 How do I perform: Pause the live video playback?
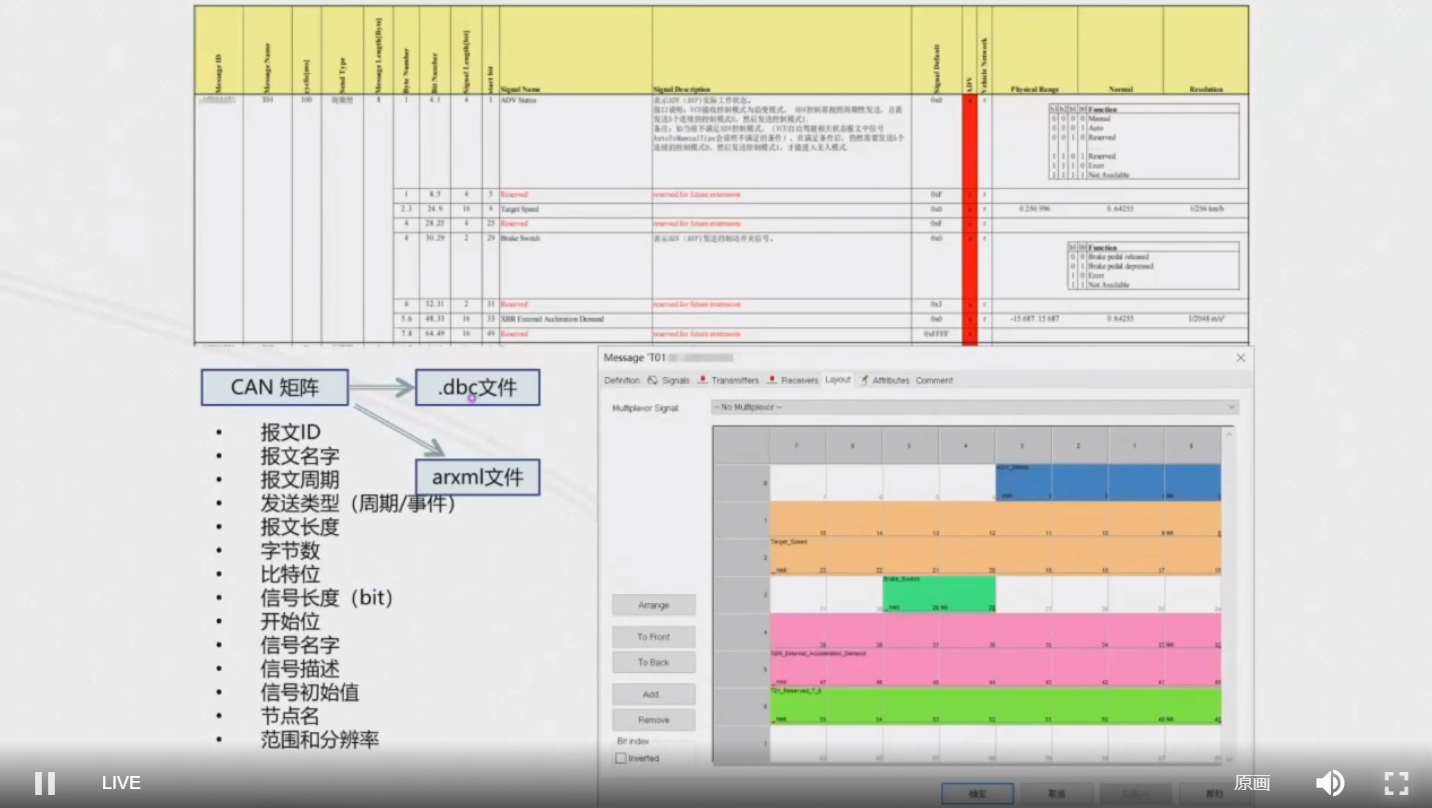(x=45, y=783)
